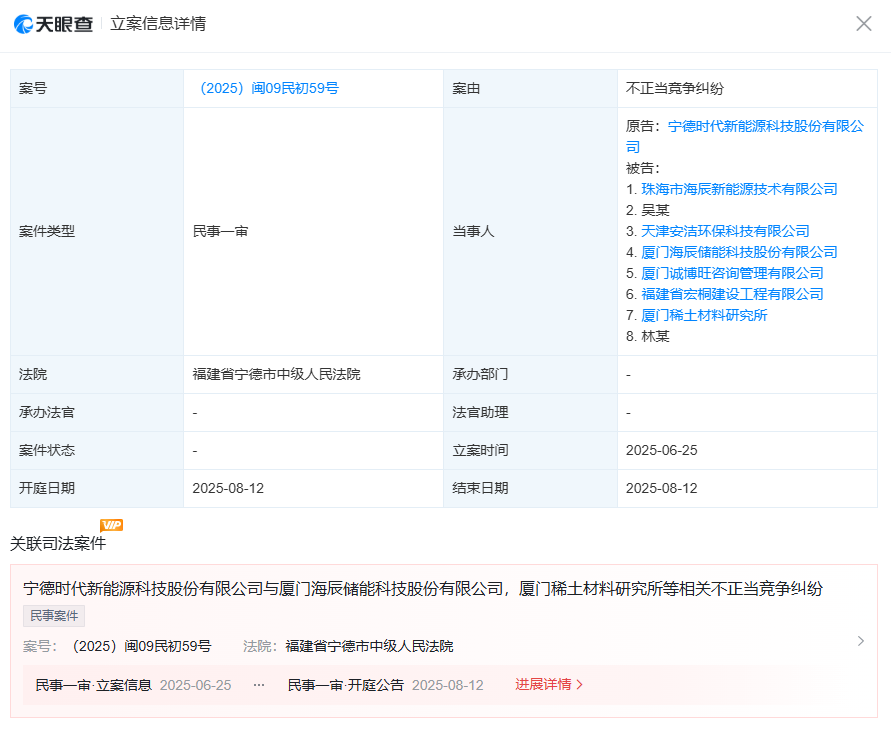The height and width of the screenshot is (730, 891).
Task: Open defendant 厦门海辰储能科技股份有限公司
Action: pos(739,252)
